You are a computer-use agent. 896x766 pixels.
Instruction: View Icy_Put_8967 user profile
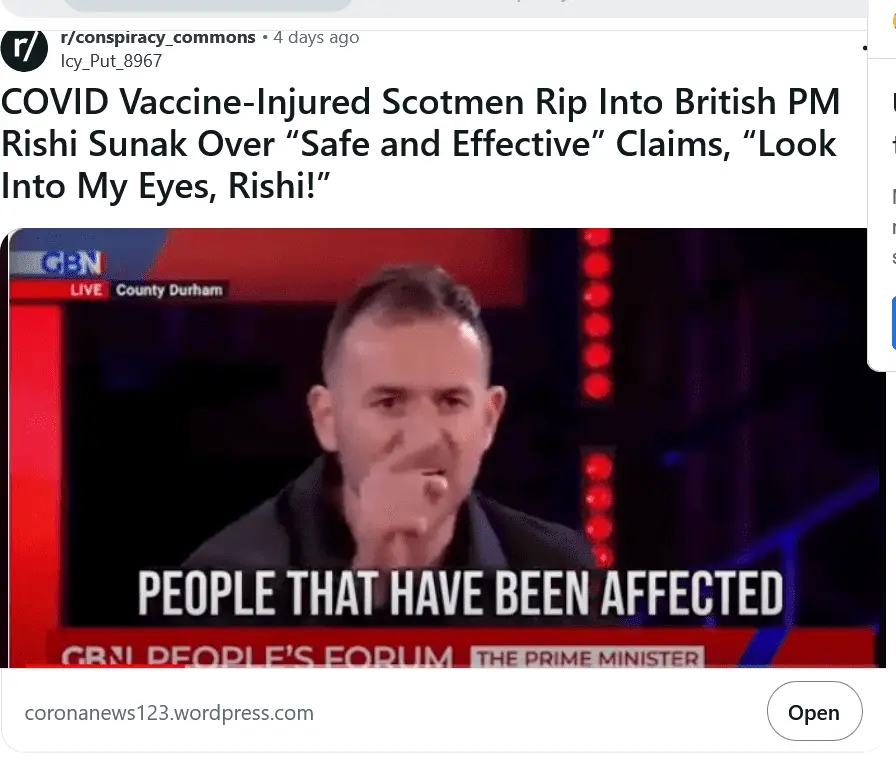point(111,61)
